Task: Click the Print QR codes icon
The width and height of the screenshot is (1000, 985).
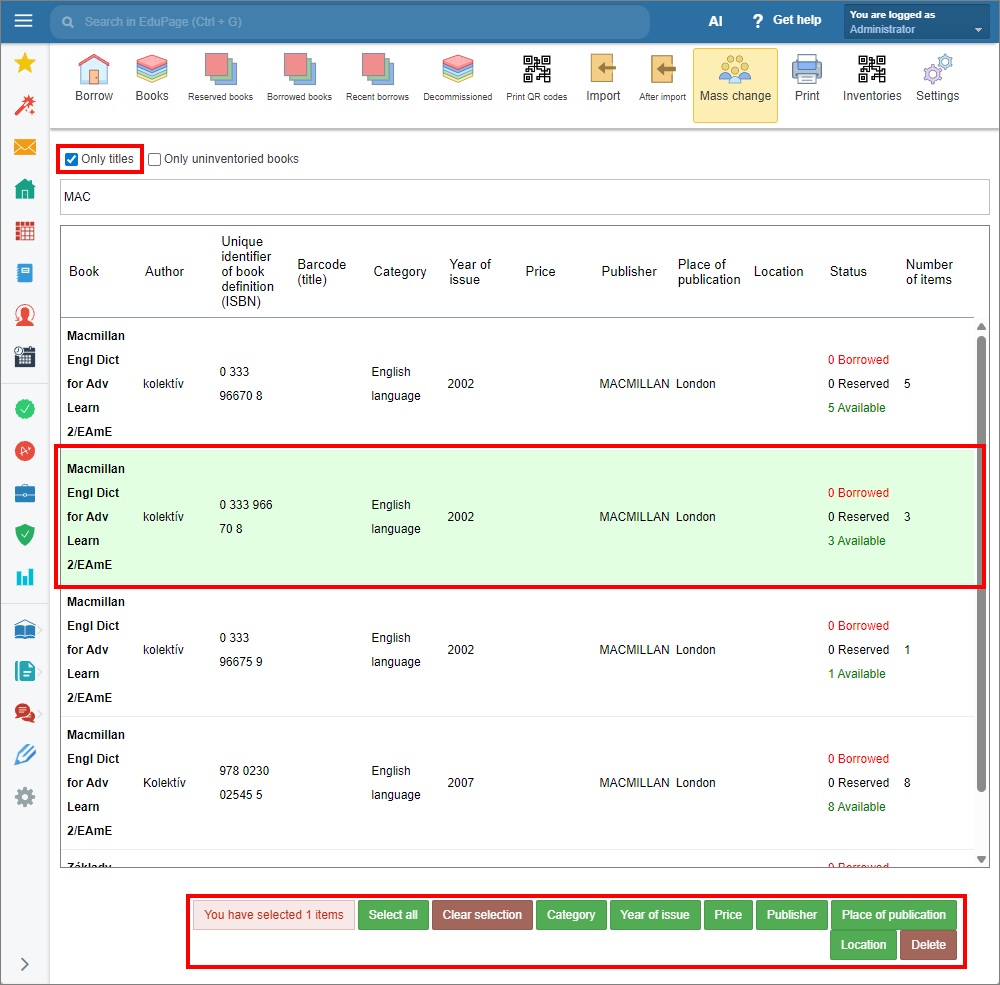Action: [x=536, y=78]
